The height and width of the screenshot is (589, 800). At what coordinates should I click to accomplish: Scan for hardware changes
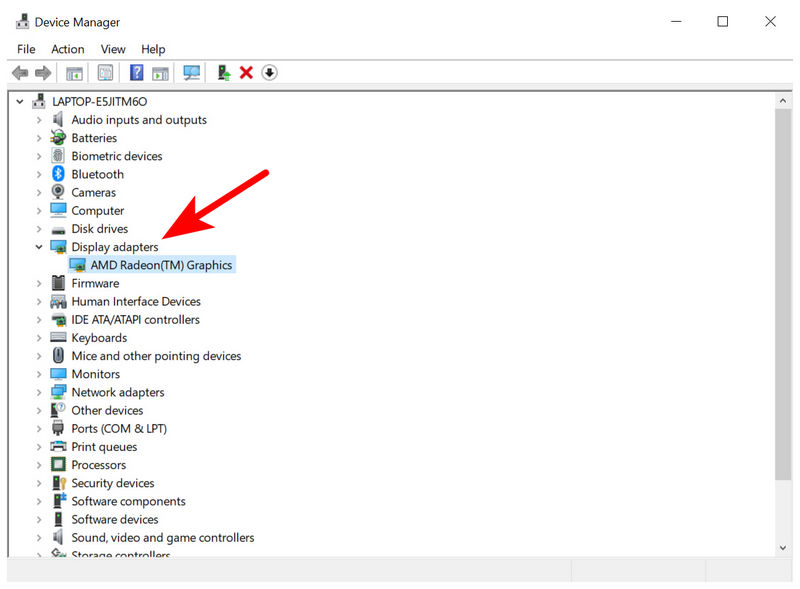191,72
